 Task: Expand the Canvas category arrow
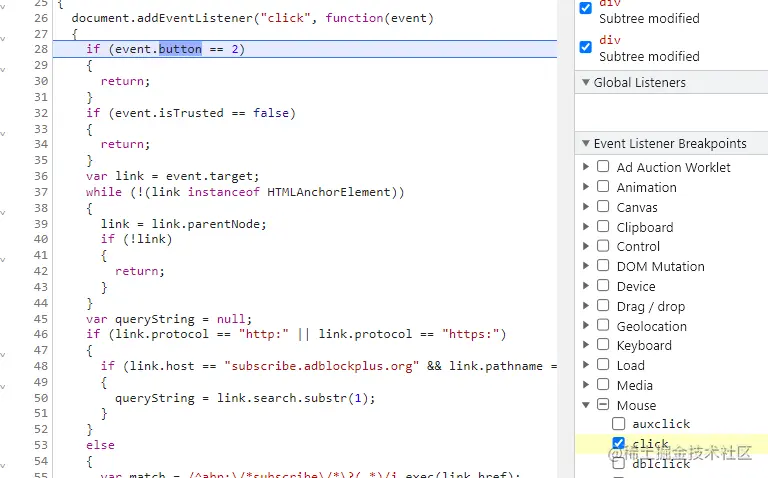click(x=586, y=206)
